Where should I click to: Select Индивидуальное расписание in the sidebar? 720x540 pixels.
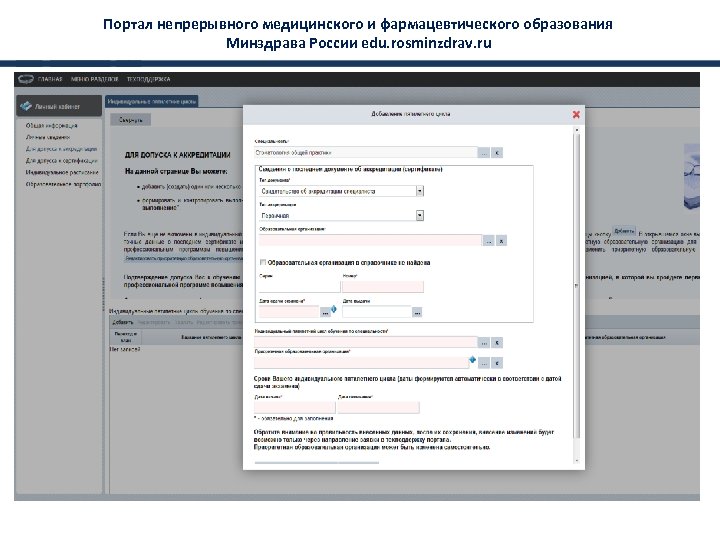tap(62, 173)
